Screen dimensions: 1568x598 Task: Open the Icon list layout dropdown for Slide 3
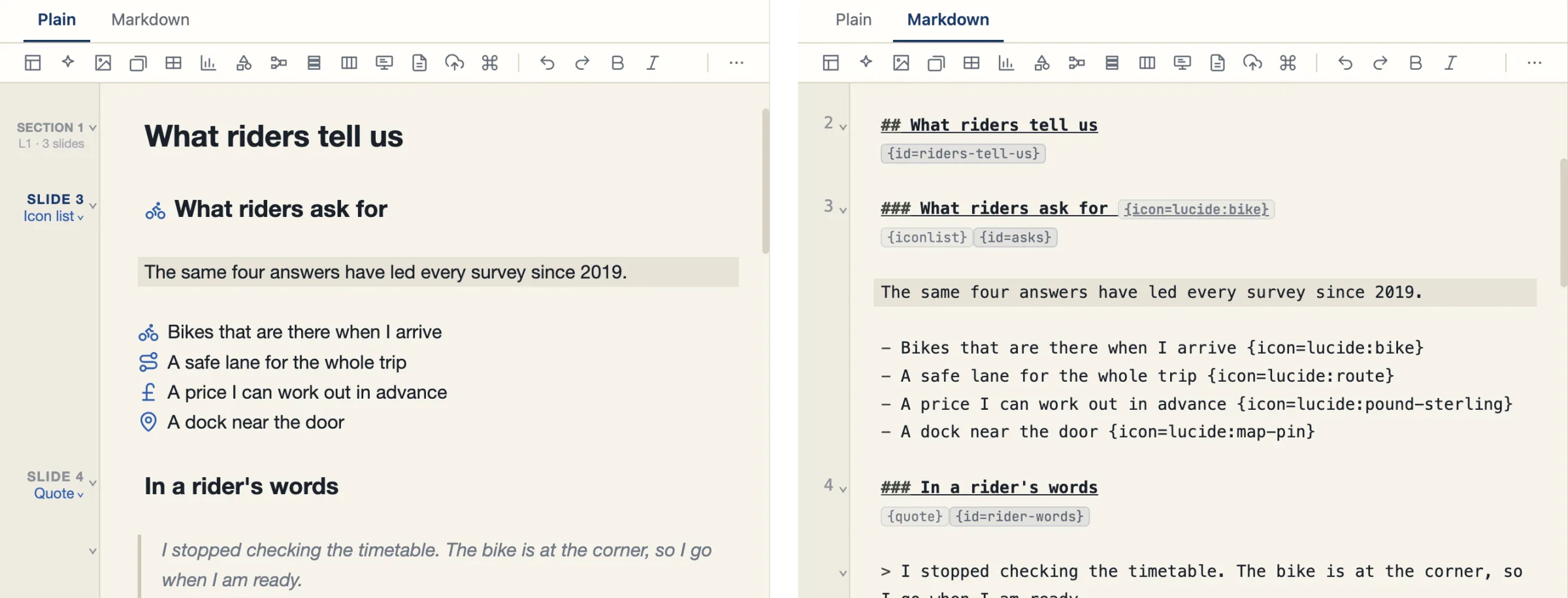[x=54, y=216]
